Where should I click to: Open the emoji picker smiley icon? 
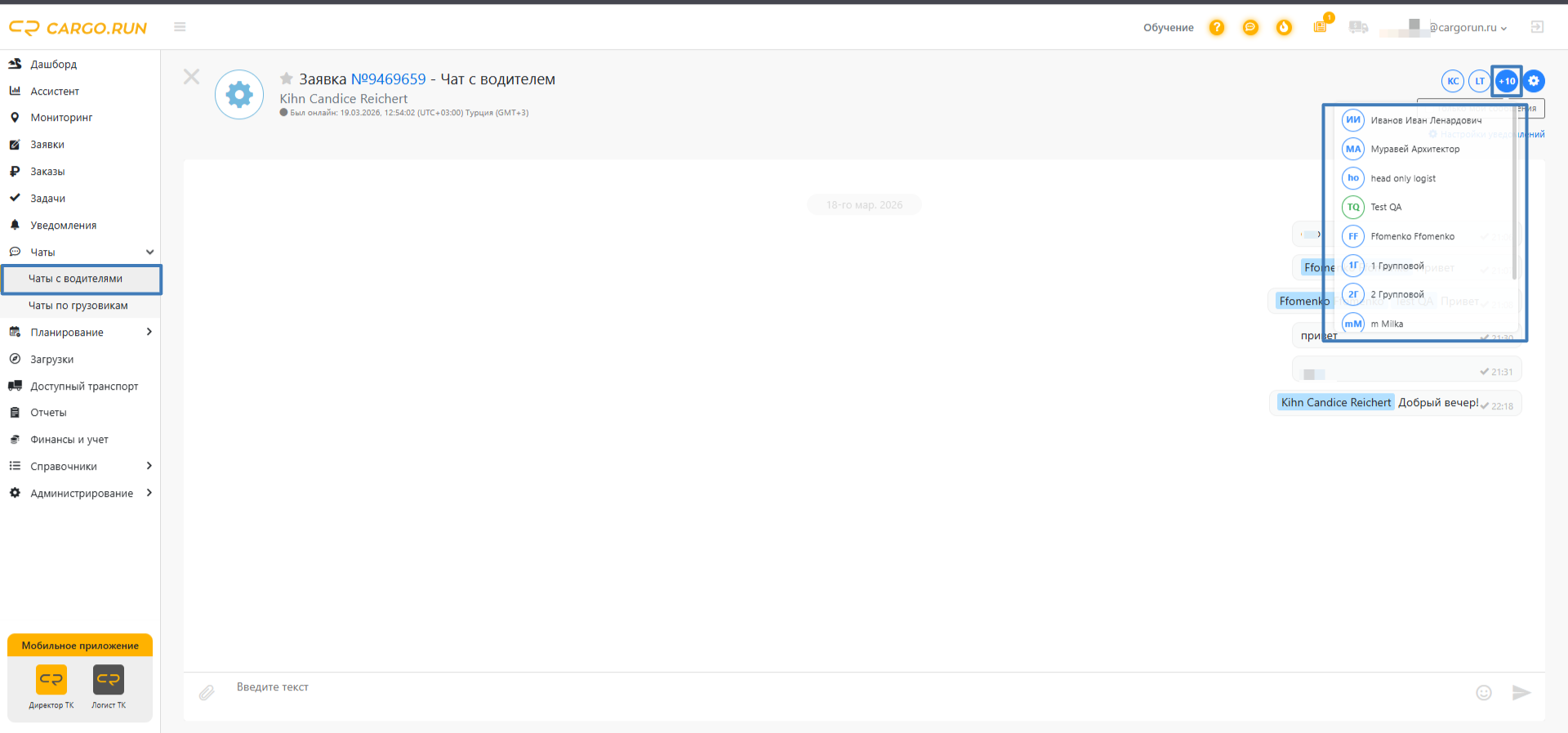click(1484, 693)
